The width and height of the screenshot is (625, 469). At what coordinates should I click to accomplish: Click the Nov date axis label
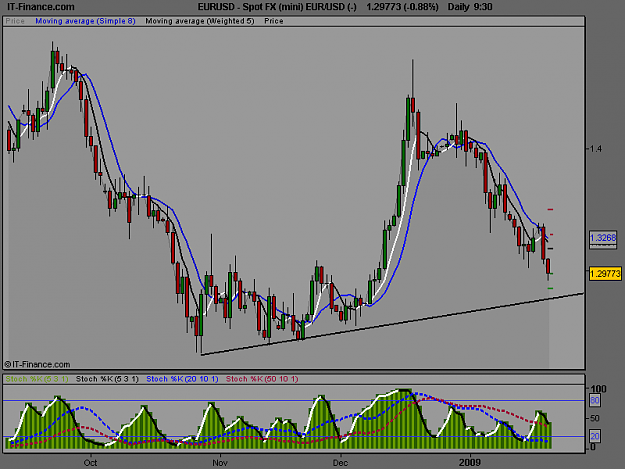(x=220, y=463)
